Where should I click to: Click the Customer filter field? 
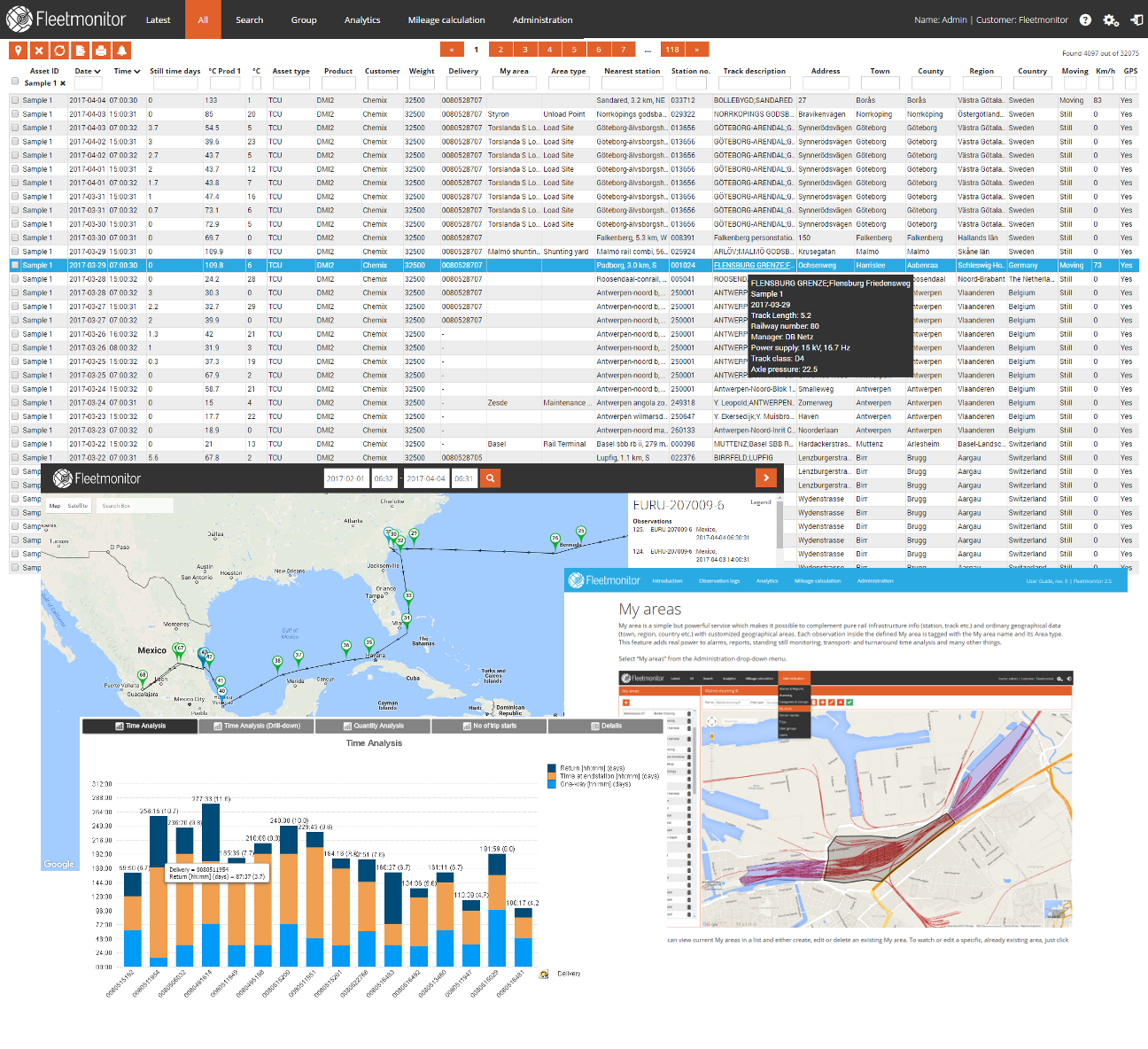[382, 83]
